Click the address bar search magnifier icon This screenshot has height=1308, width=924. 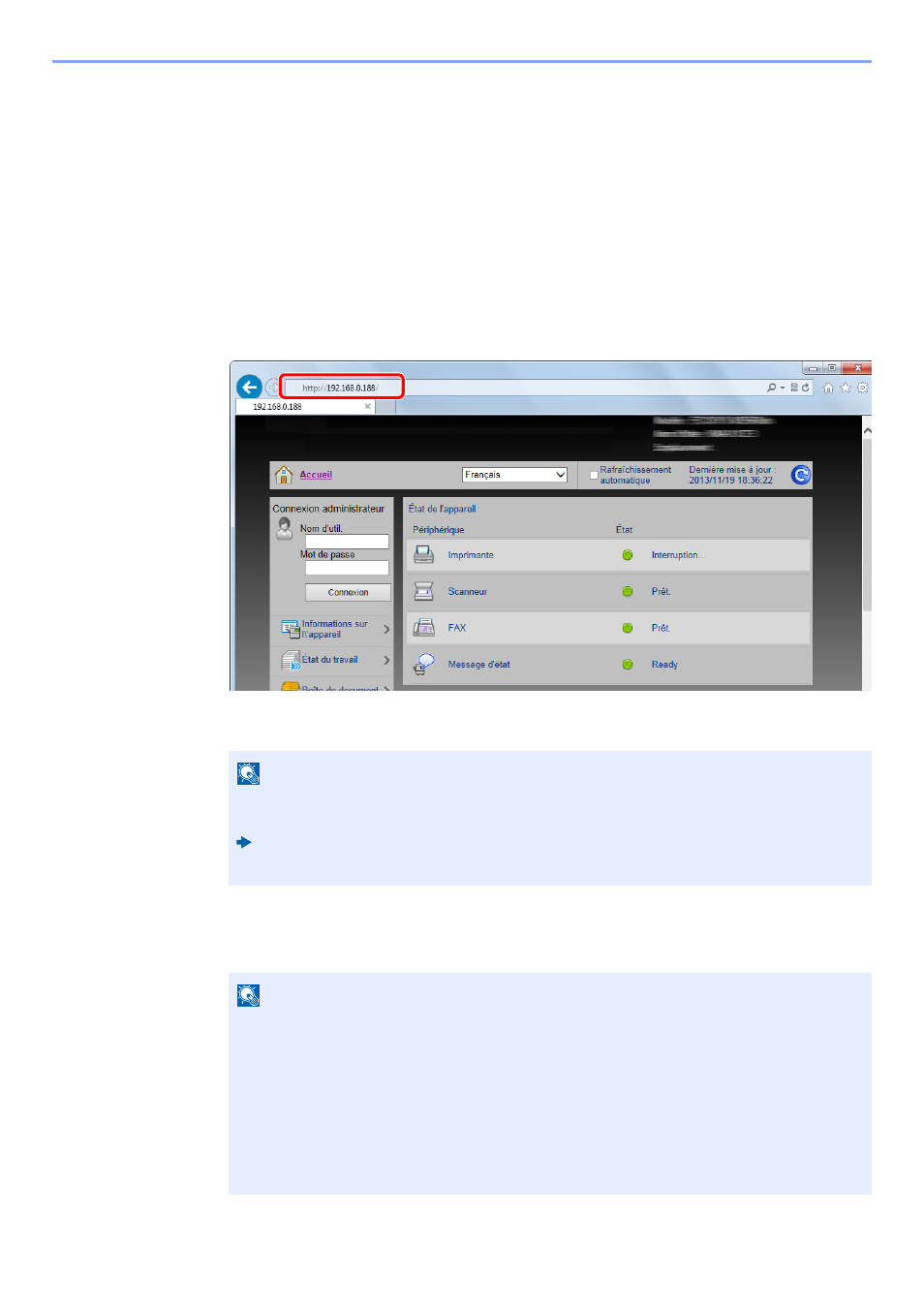click(771, 388)
